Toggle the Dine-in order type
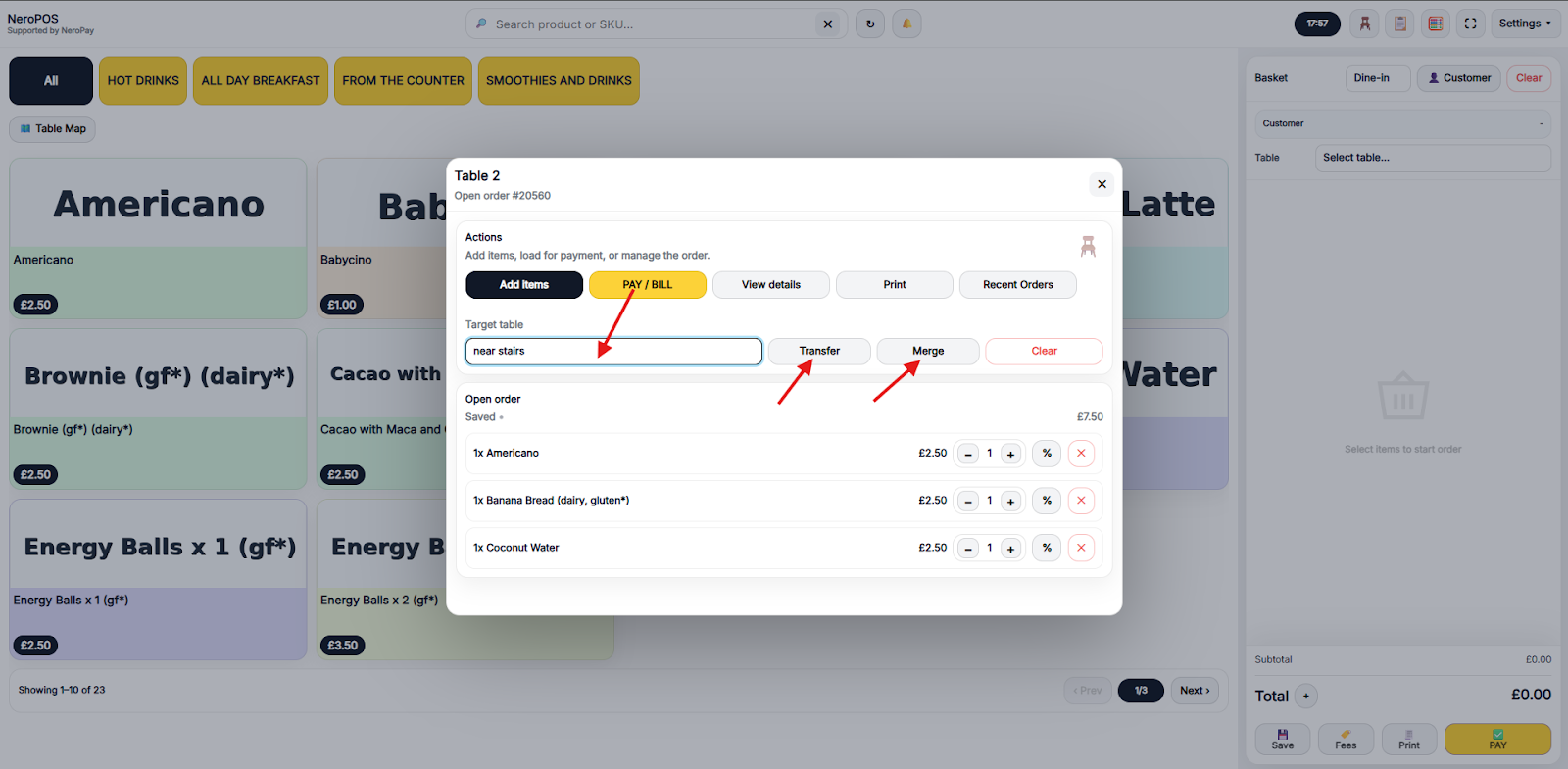The image size is (1568, 769). [1377, 78]
